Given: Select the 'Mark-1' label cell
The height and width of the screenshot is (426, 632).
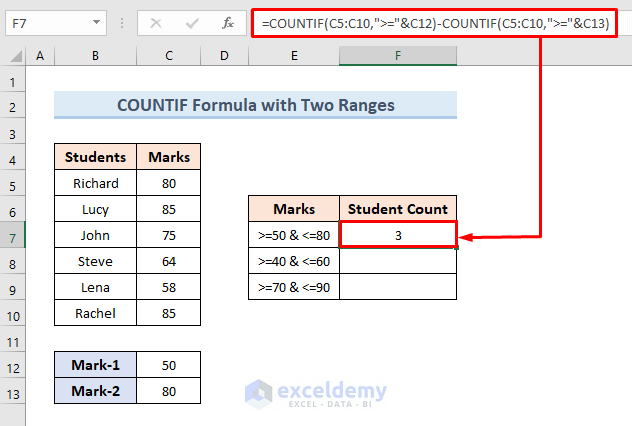Looking at the screenshot, I should 96,365.
